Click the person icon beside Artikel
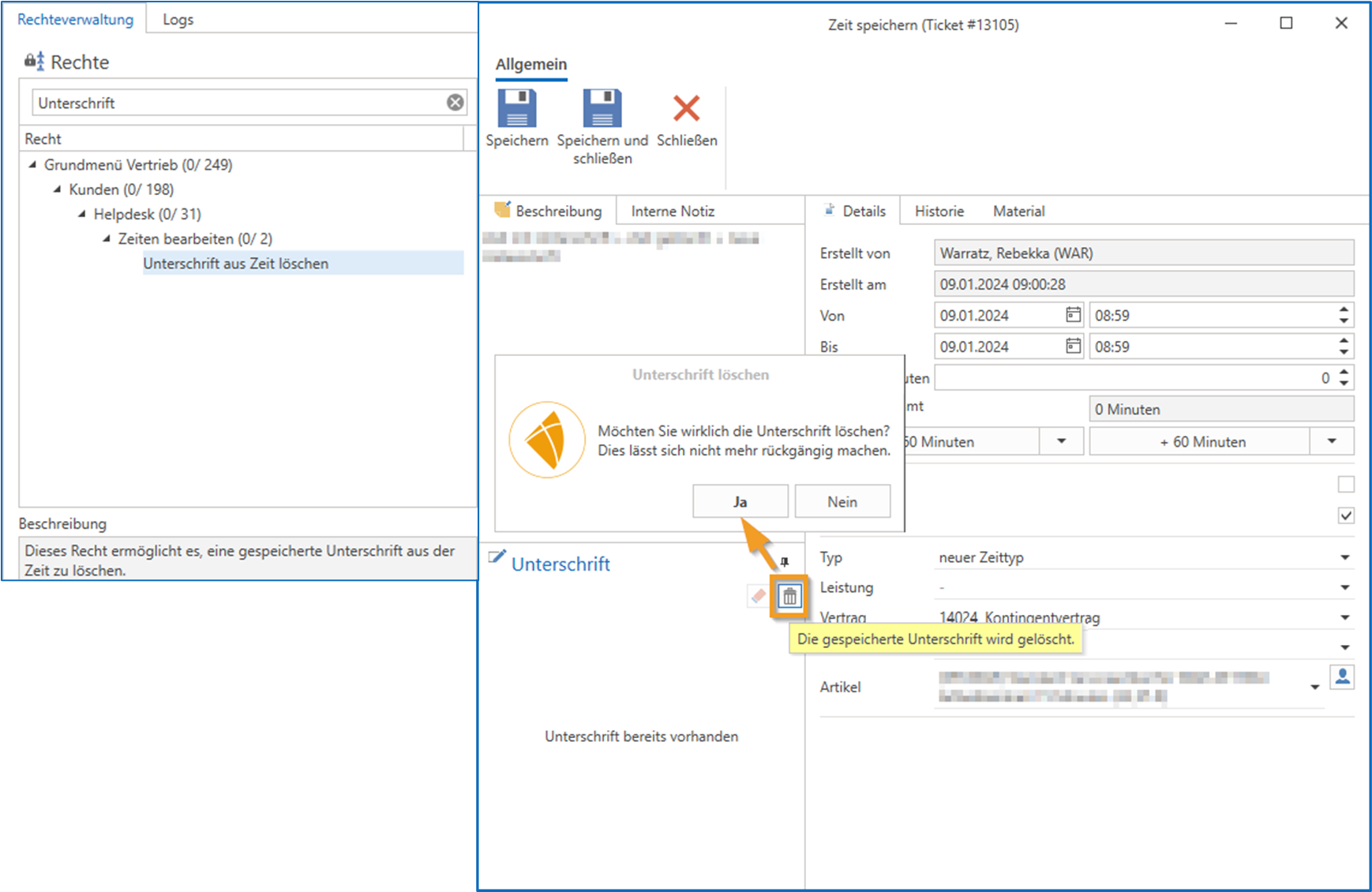Screen dimensions: 1372x892 1342,677
